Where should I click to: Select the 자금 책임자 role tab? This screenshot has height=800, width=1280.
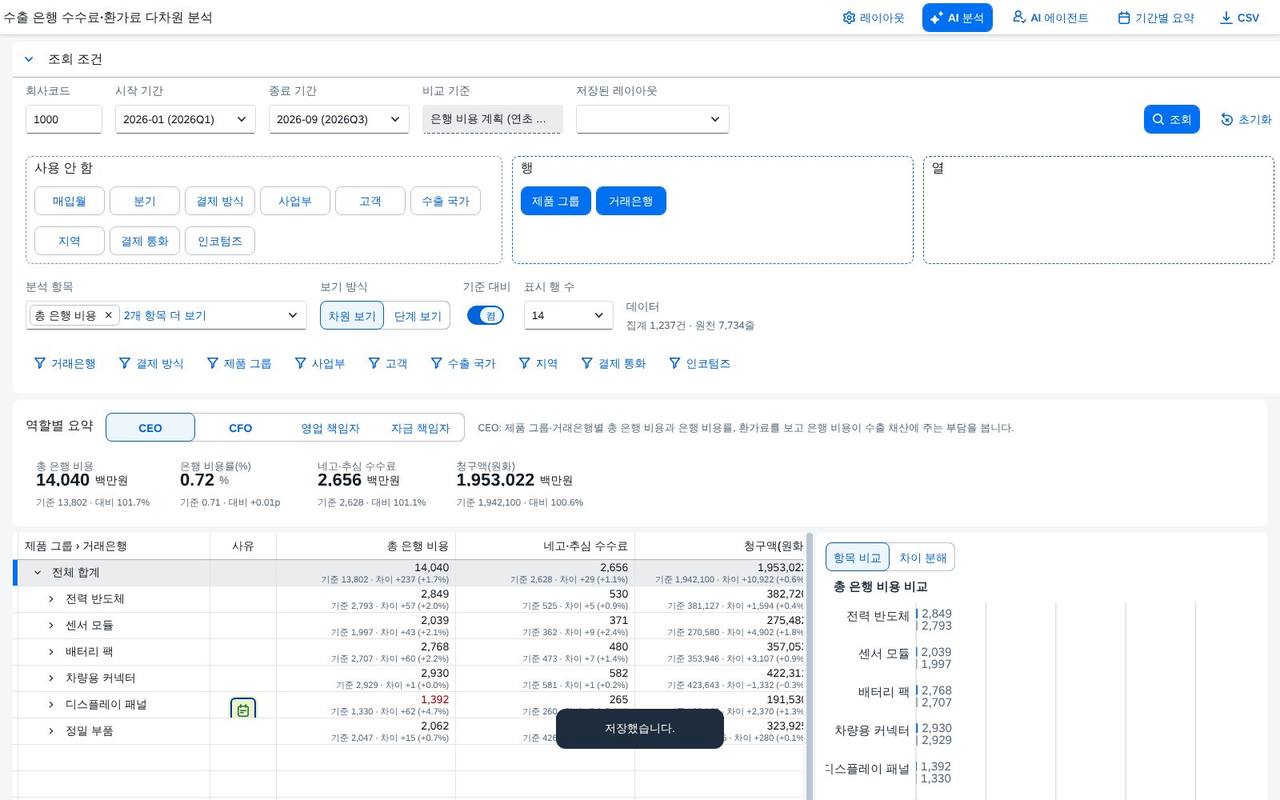(420, 428)
